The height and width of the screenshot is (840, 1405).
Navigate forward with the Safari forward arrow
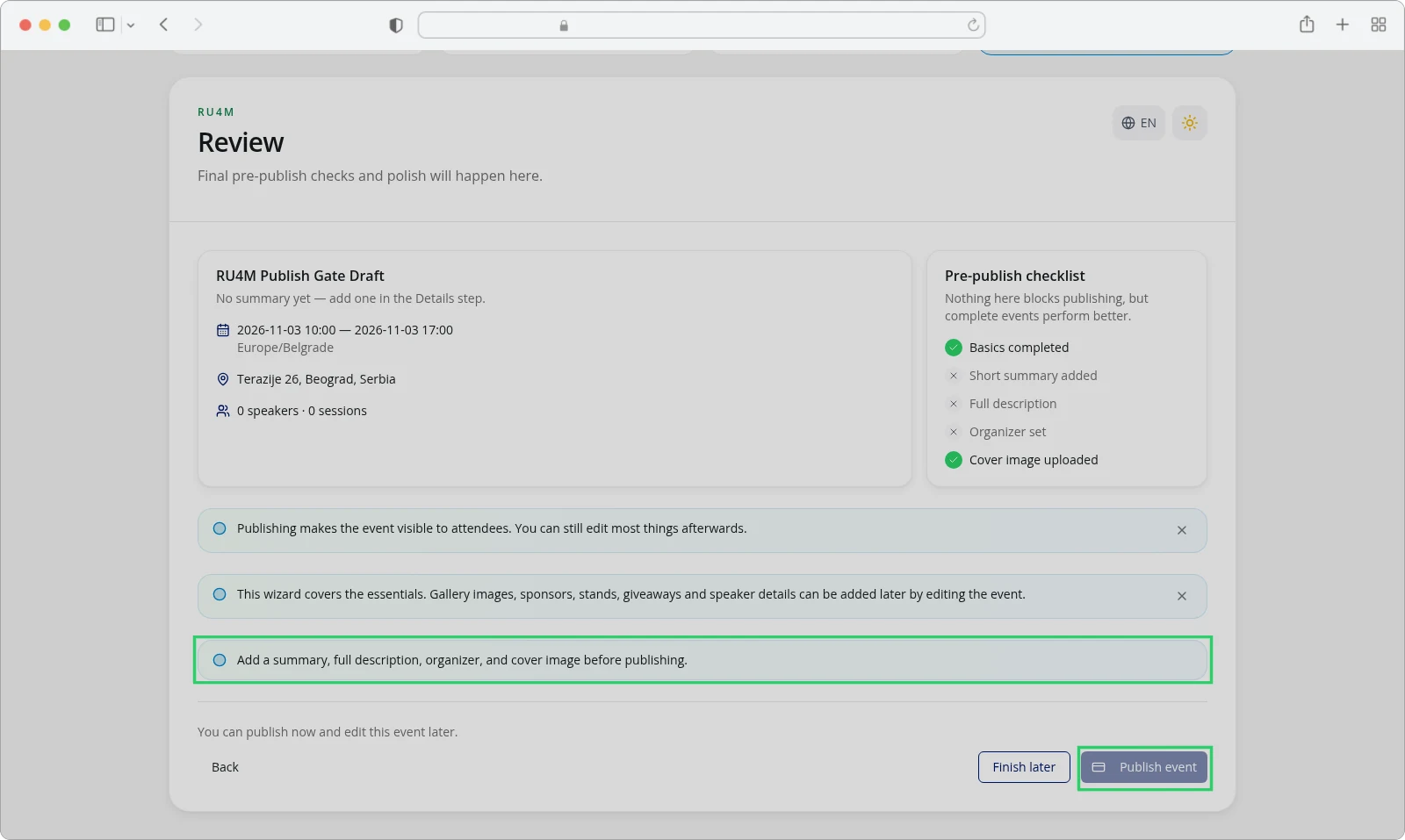[x=198, y=25]
